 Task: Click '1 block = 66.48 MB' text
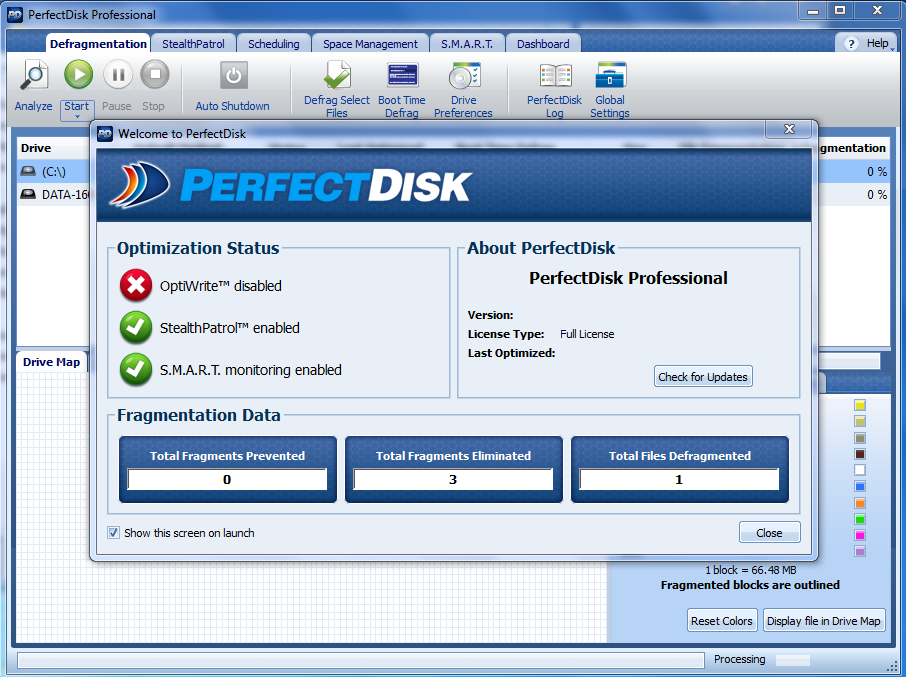coord(751,570)
